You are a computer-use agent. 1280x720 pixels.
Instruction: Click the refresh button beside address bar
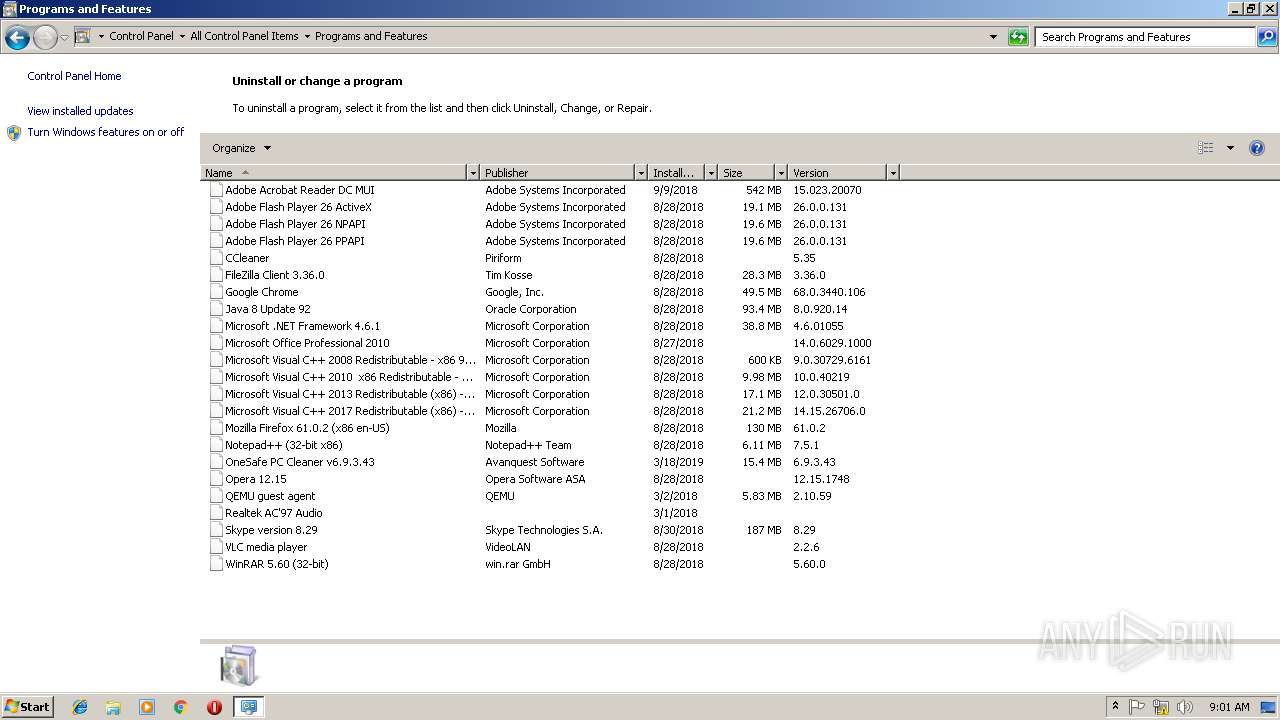point(1018,37)
